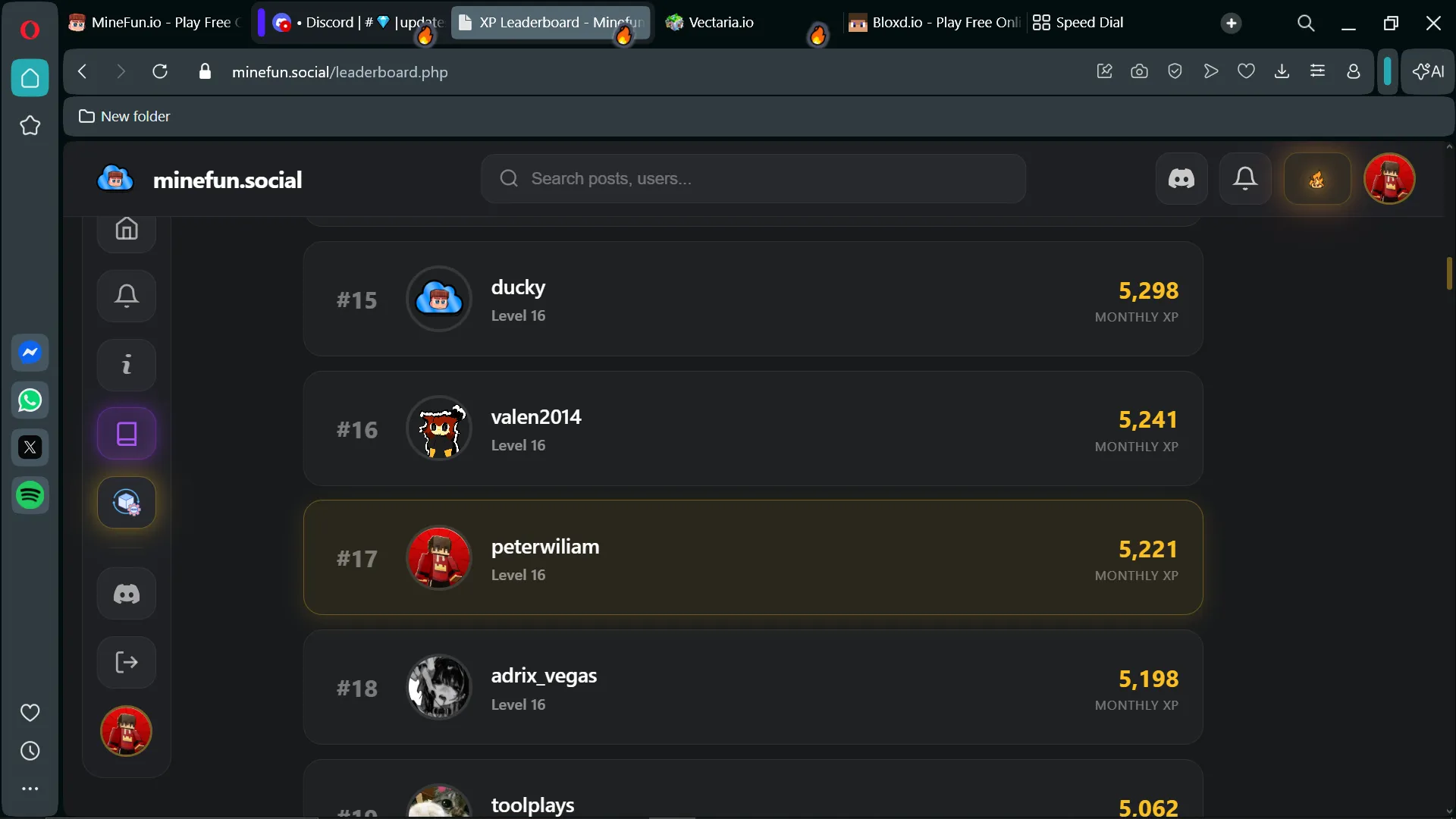
Task: Open Spotify in Opera sidebar
Action: click(30, 496)
